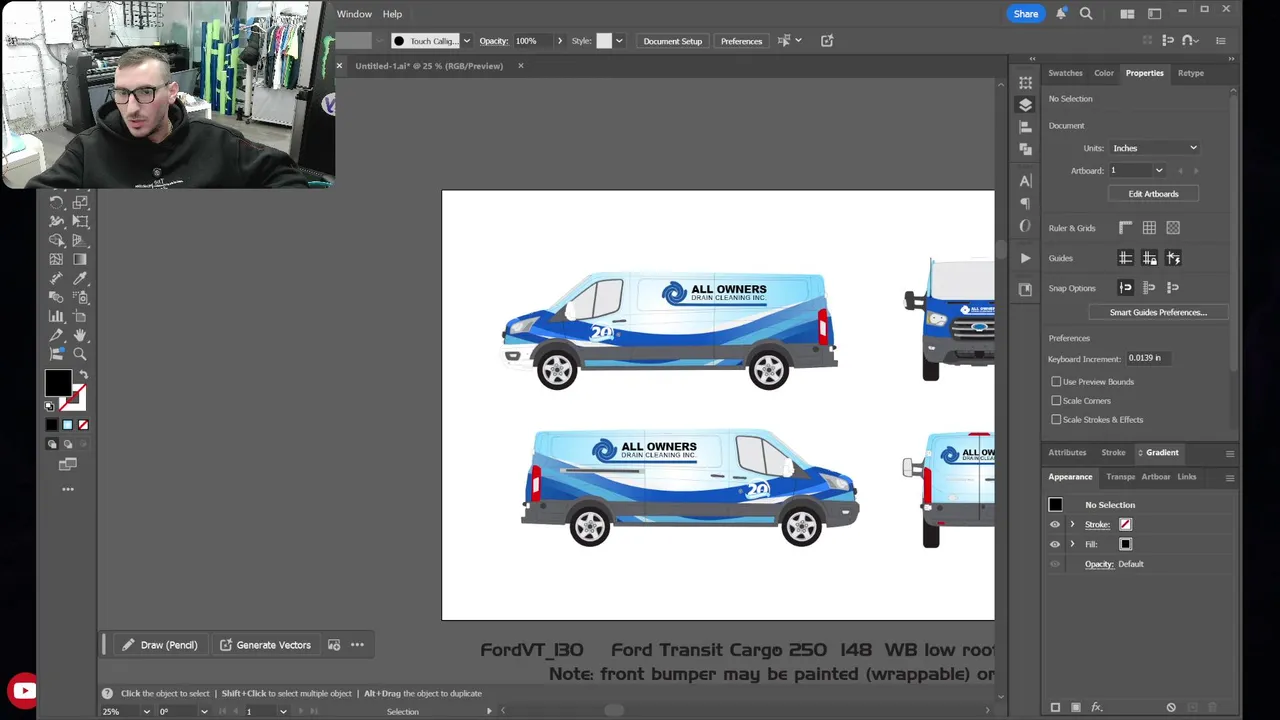1280x720 pixels.
Task: Open the Character panel icon in dock
Action: [1025, 181]
